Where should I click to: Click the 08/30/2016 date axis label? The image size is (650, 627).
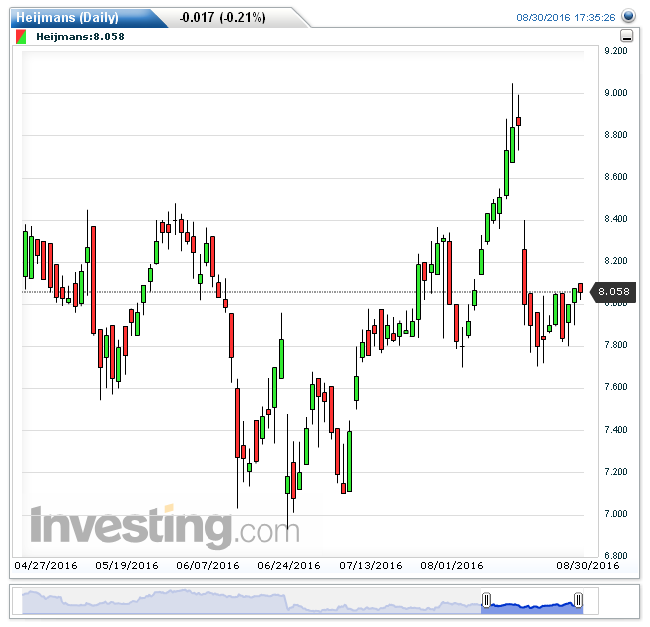pyautogui.click(x=588, y=565)
